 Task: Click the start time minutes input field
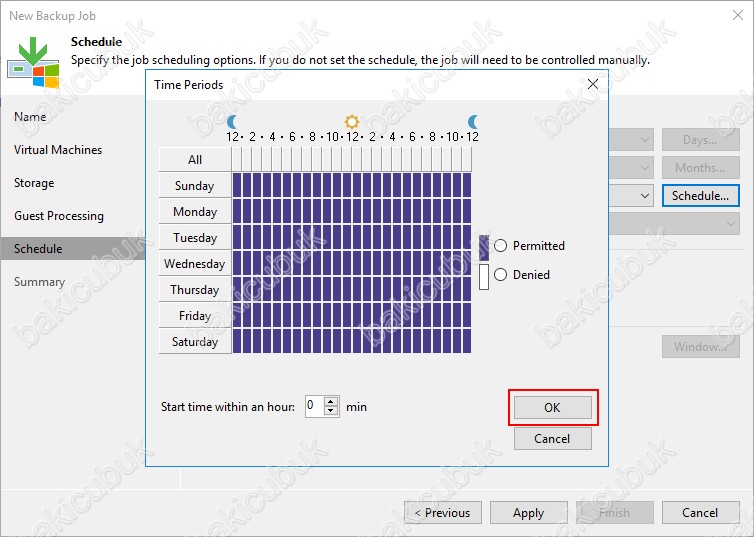[315, 407]
